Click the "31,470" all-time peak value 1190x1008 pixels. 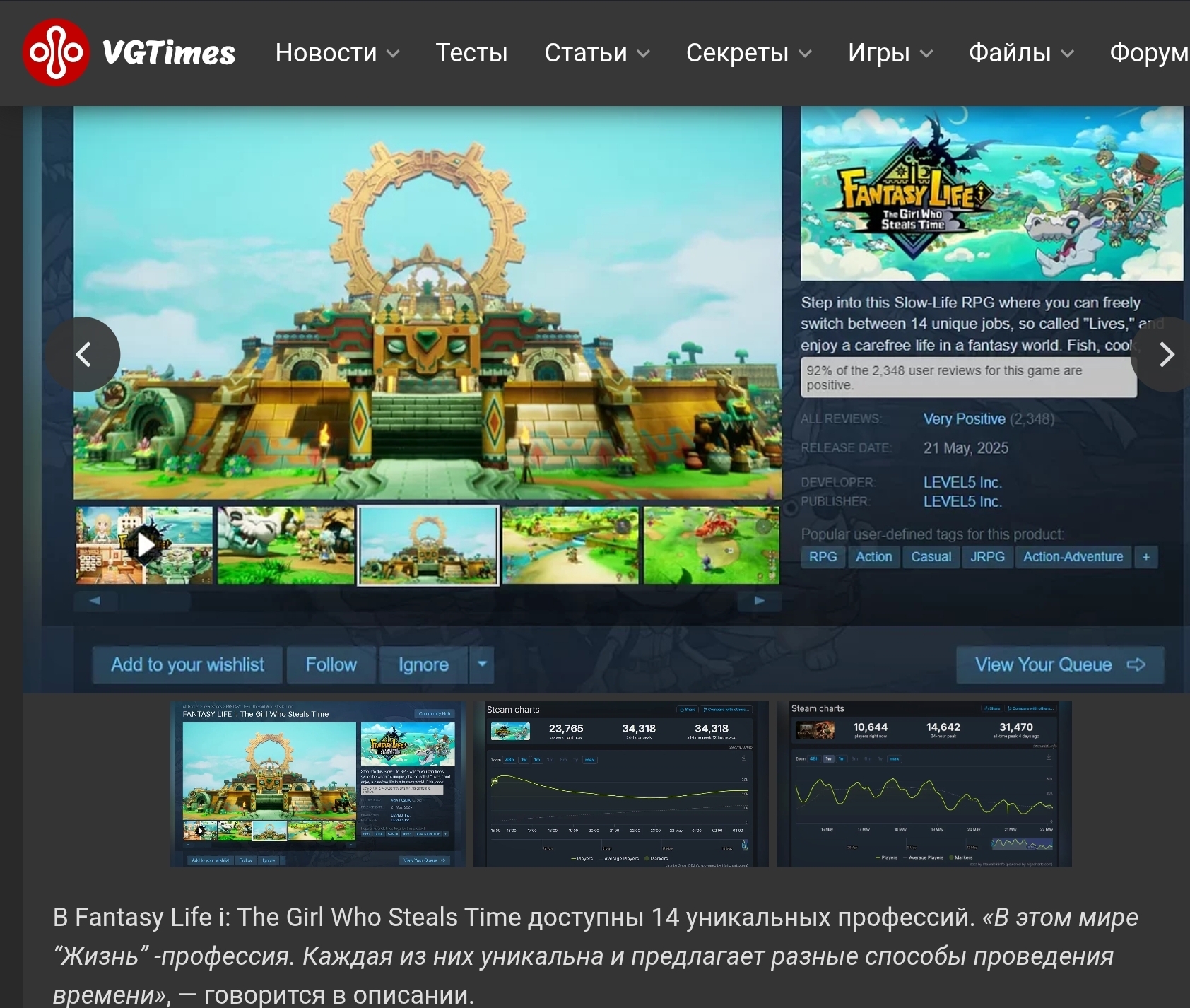1016,727
